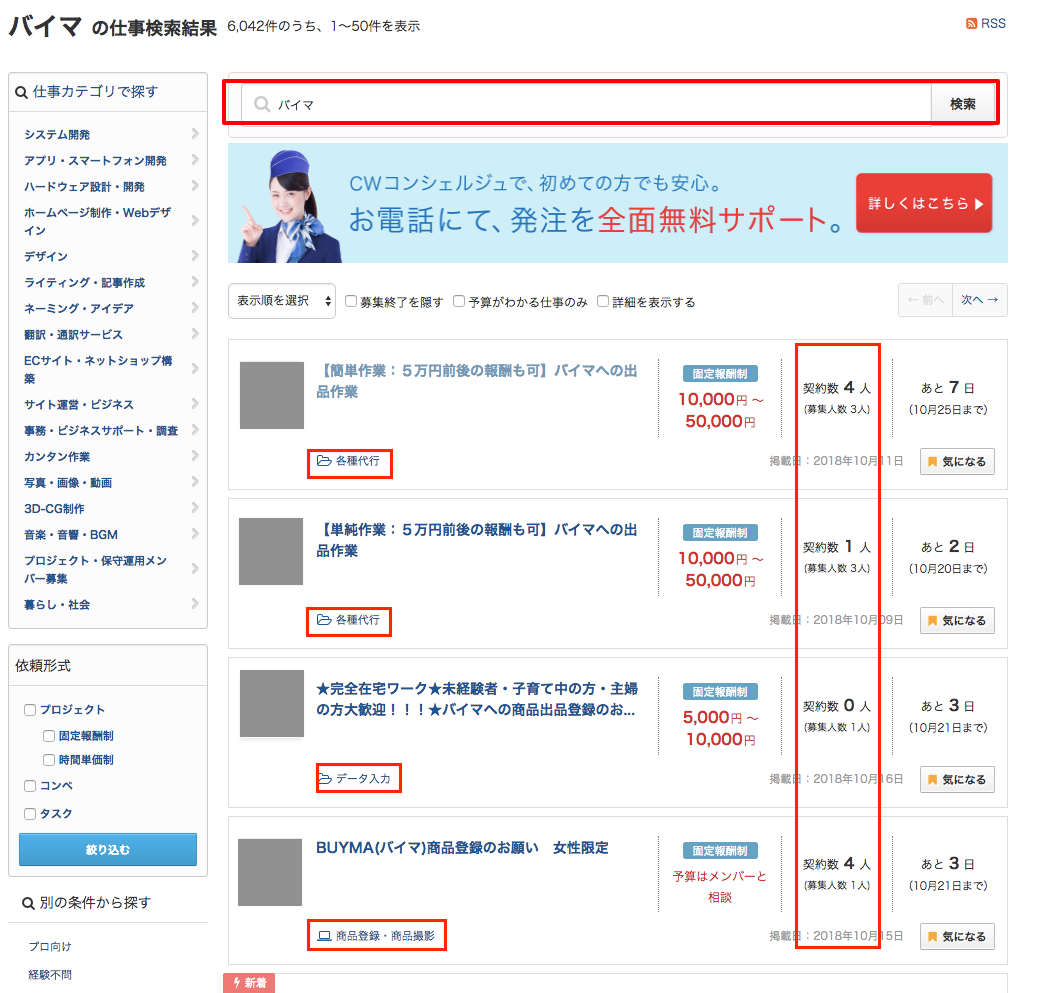Open 写真・画像・動画 category
1047x993 pixels.
[x=68, y=483]
